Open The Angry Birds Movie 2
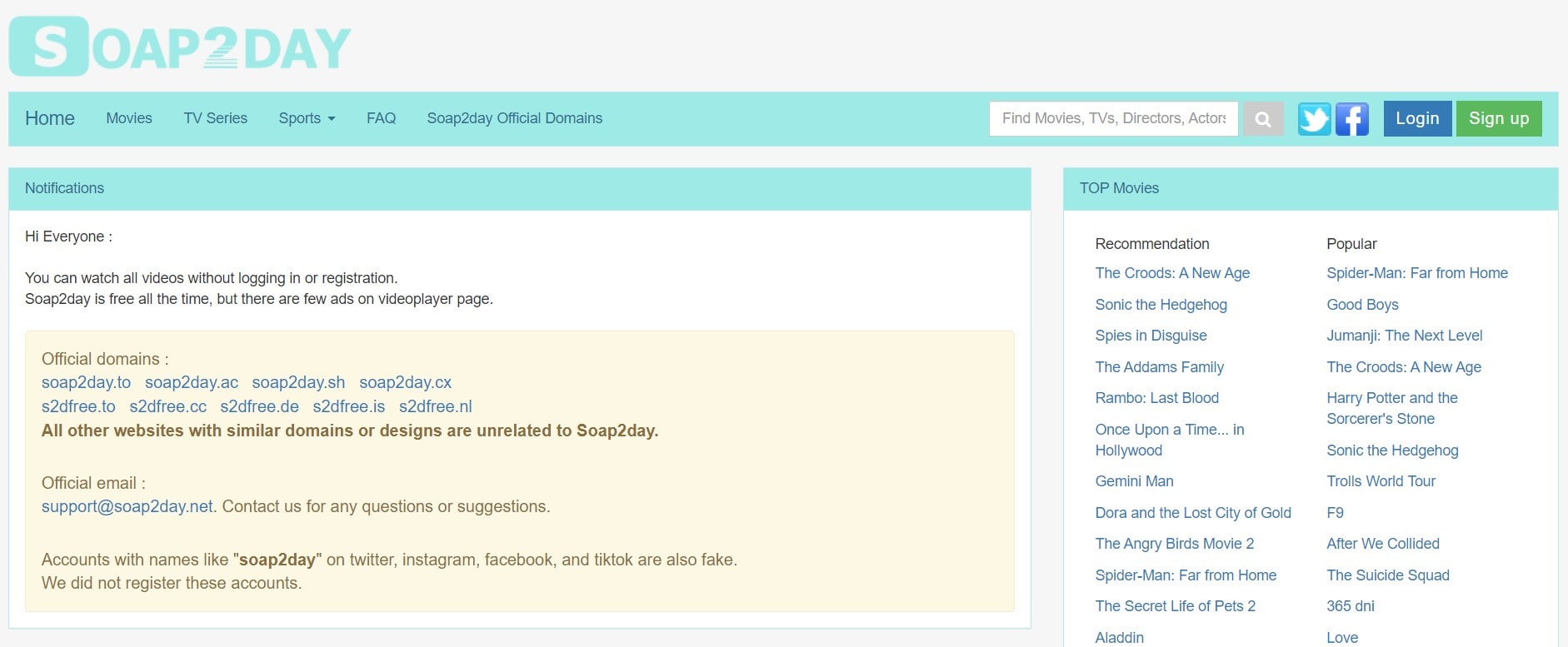Screen dimensions: 1568x647 [1174, 544]
